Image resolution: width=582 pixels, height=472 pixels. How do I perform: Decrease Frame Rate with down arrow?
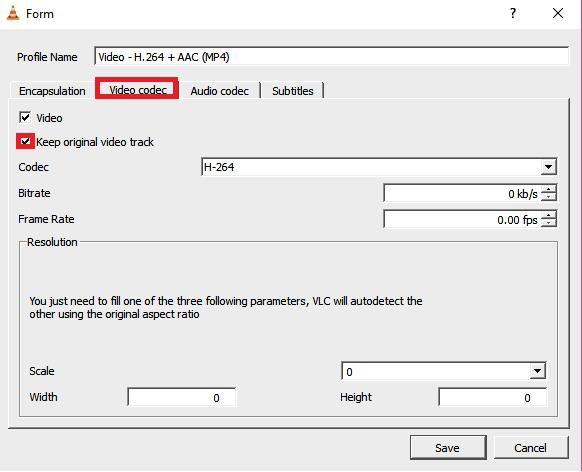549,223
